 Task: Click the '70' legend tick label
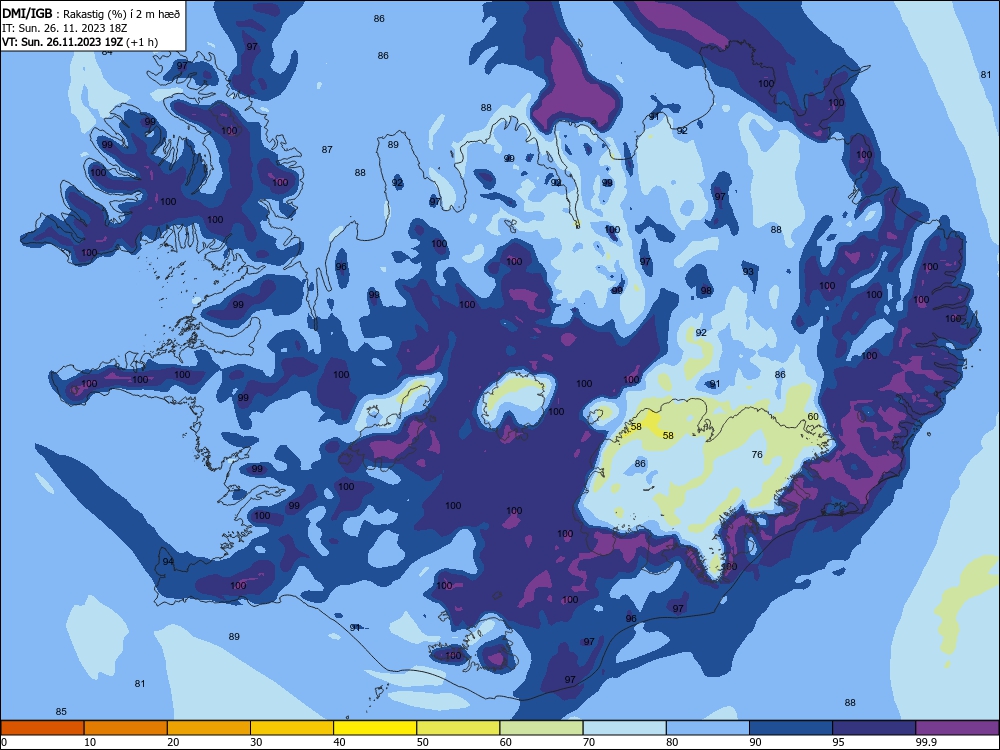[x=589, y=742]
